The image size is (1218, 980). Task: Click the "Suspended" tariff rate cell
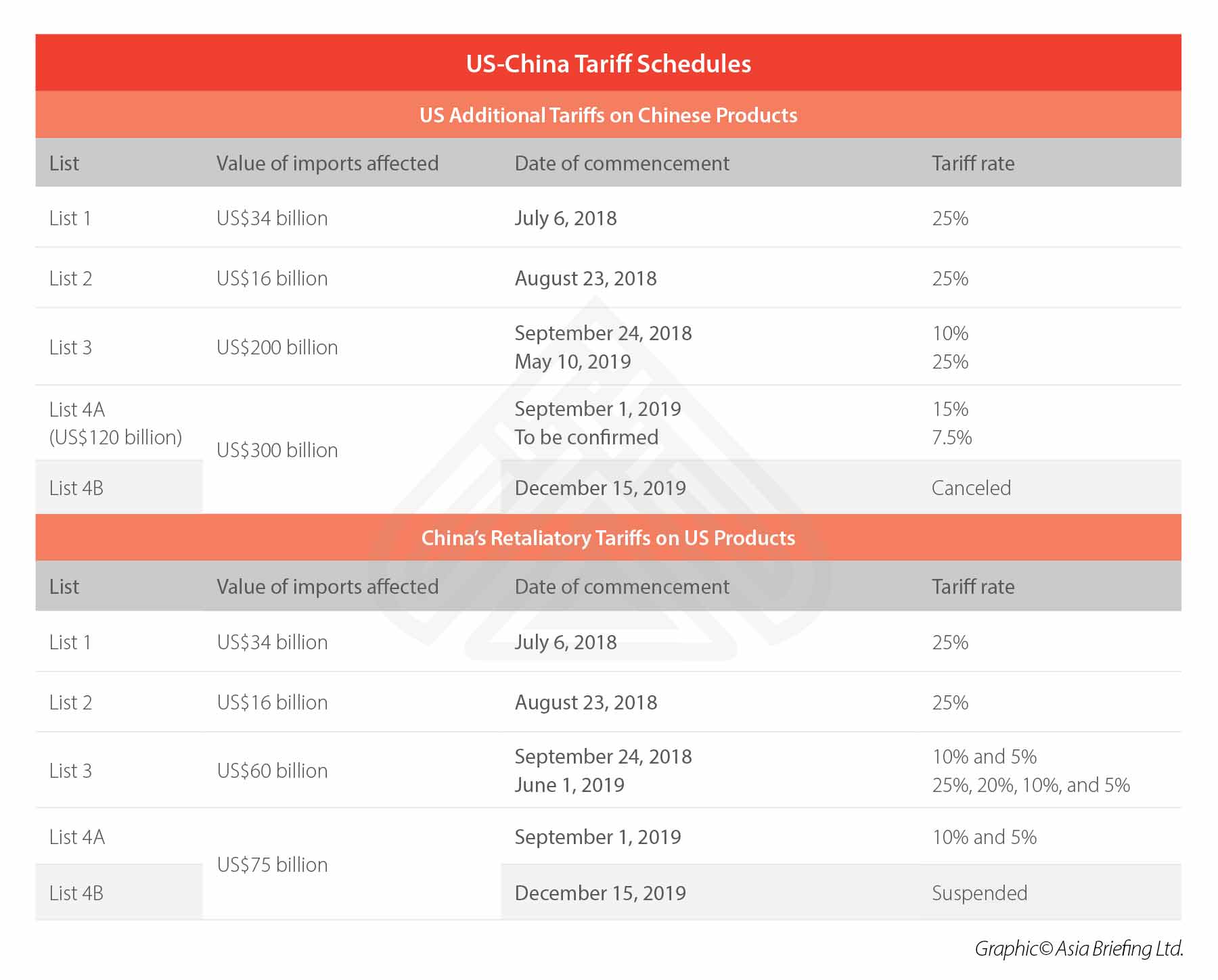point(979,893)
